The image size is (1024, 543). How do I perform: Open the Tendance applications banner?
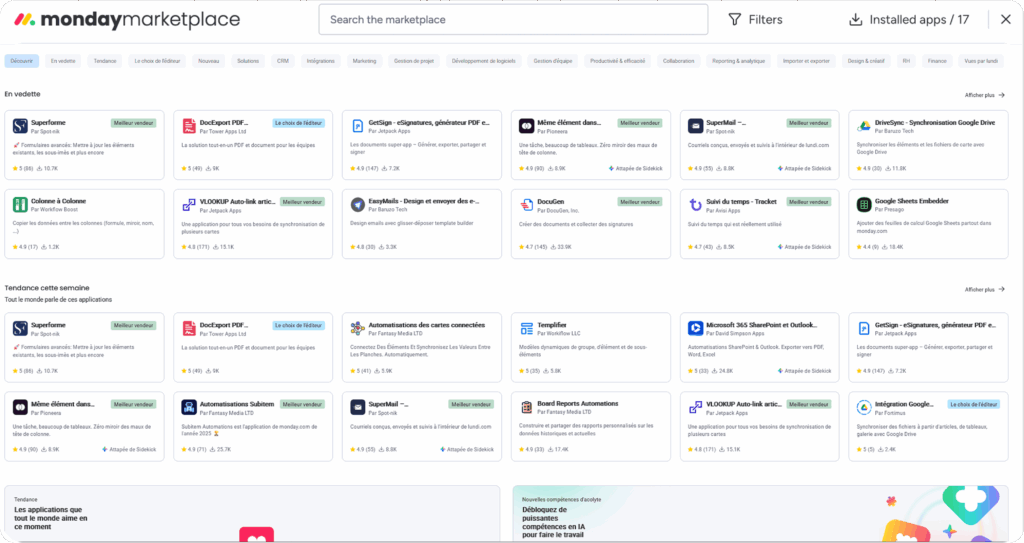[252, 514]
